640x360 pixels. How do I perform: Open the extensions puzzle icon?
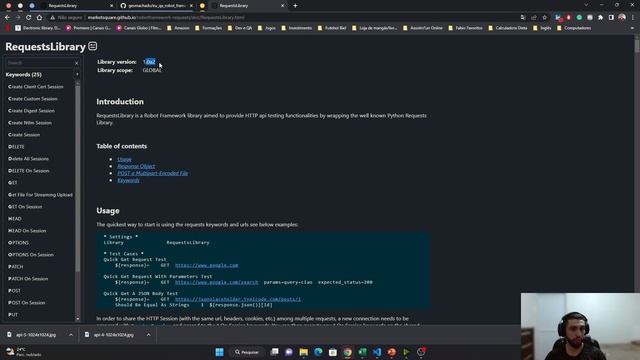click(600, 18)
